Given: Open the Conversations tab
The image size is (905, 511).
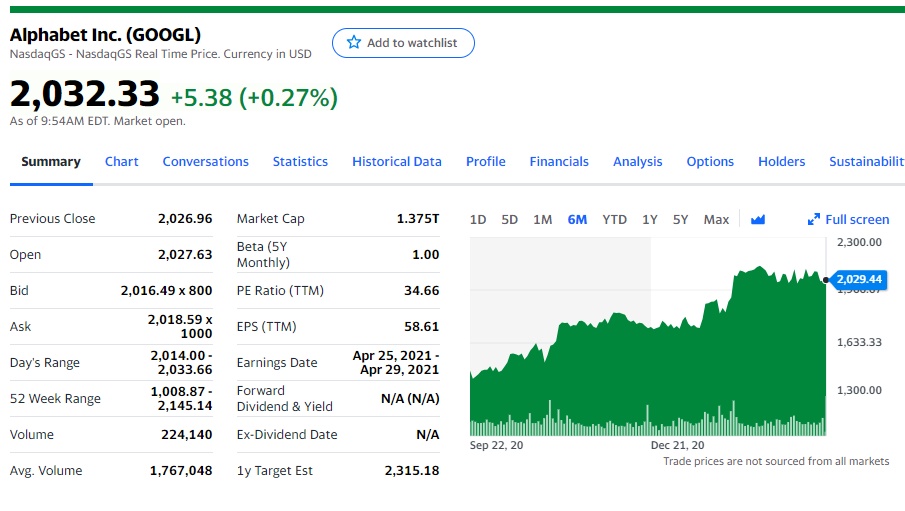Looking at the screenshot, I should coord(205,162).
